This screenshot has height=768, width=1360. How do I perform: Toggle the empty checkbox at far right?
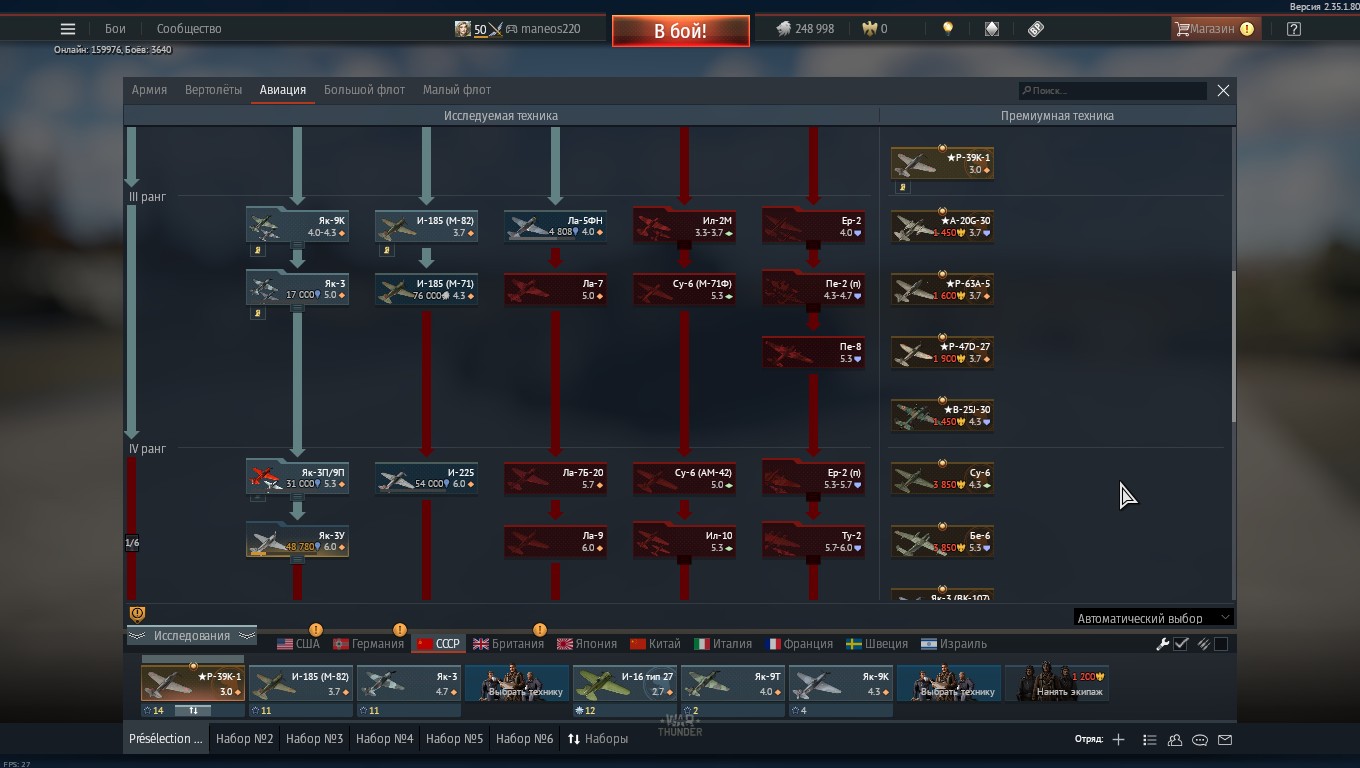pyautogui.click(x=1221, y=644)
